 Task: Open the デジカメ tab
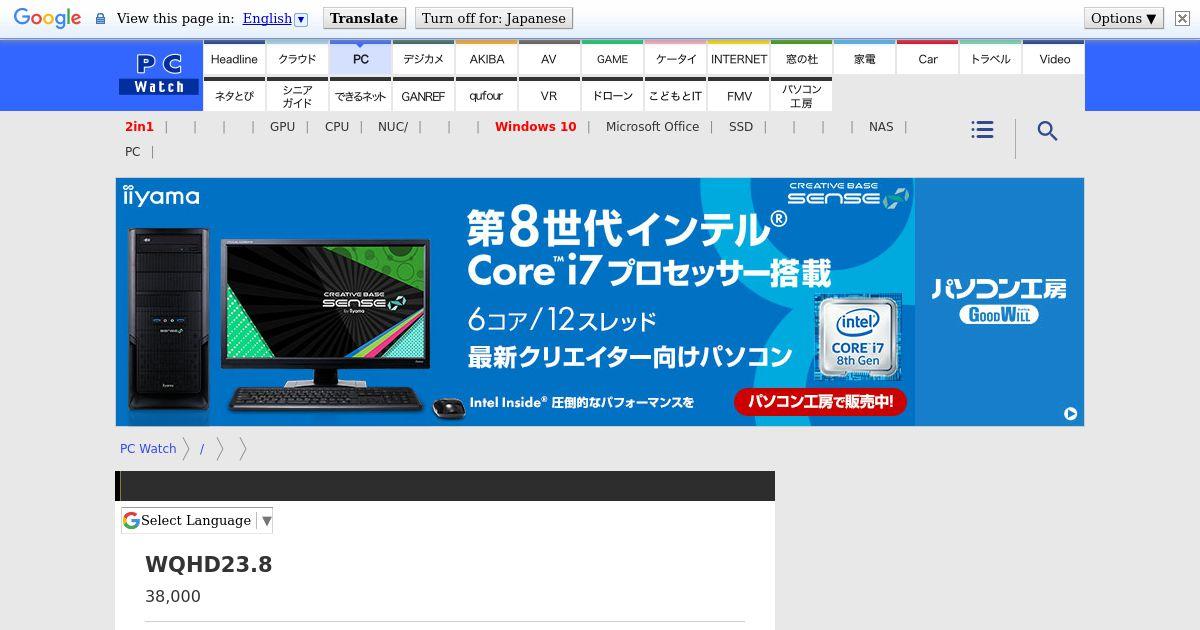pyautogui.click(x=423, y=59)
